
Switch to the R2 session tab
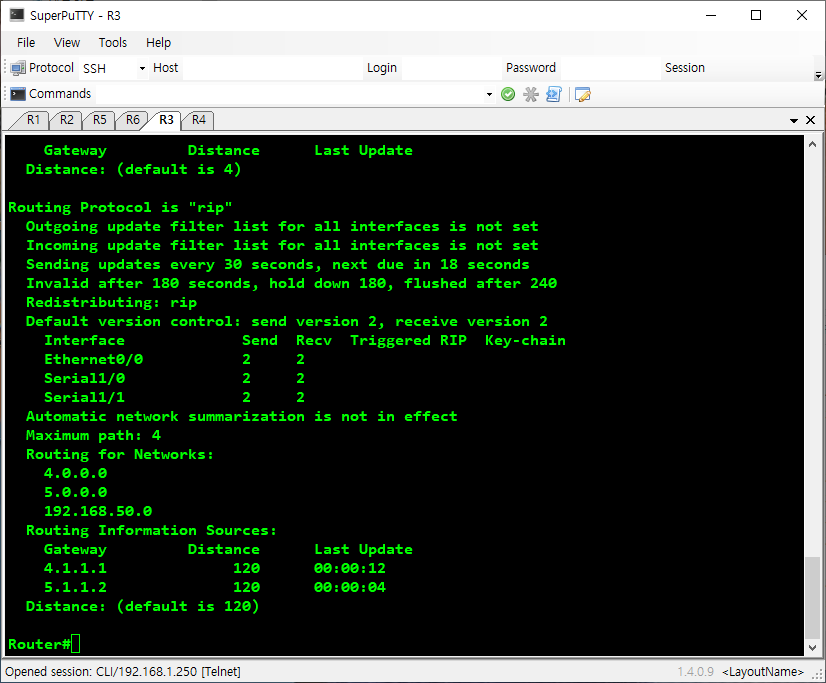(66, 120)
